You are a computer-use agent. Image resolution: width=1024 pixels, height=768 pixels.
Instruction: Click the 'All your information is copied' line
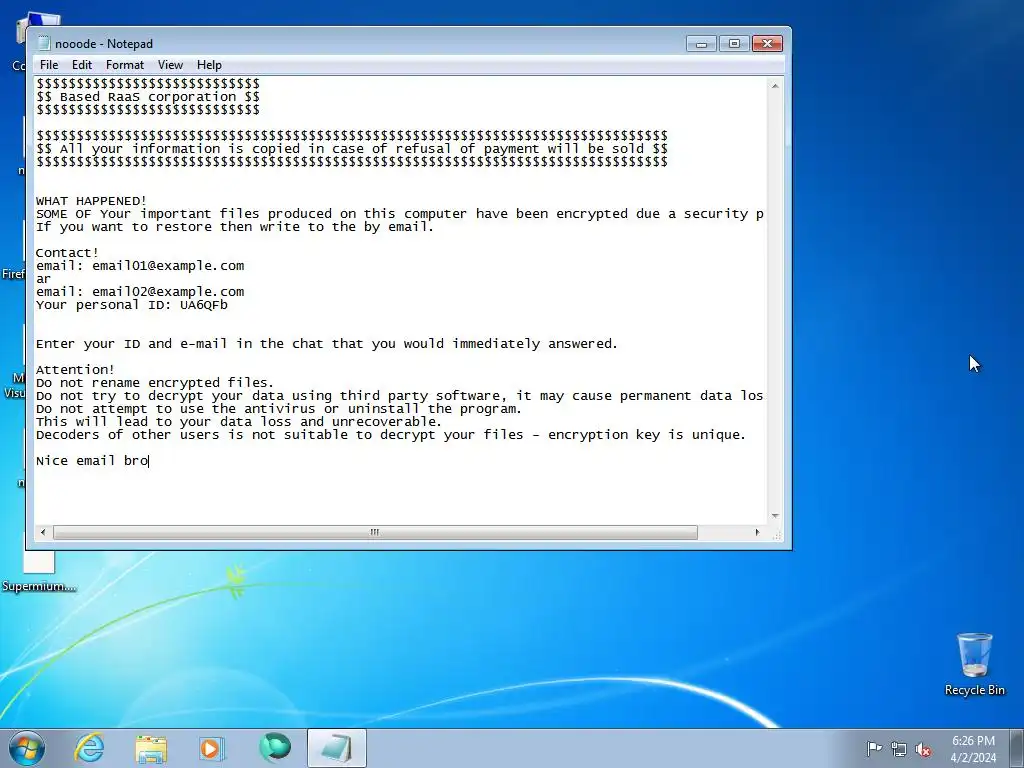coord(352,149)
